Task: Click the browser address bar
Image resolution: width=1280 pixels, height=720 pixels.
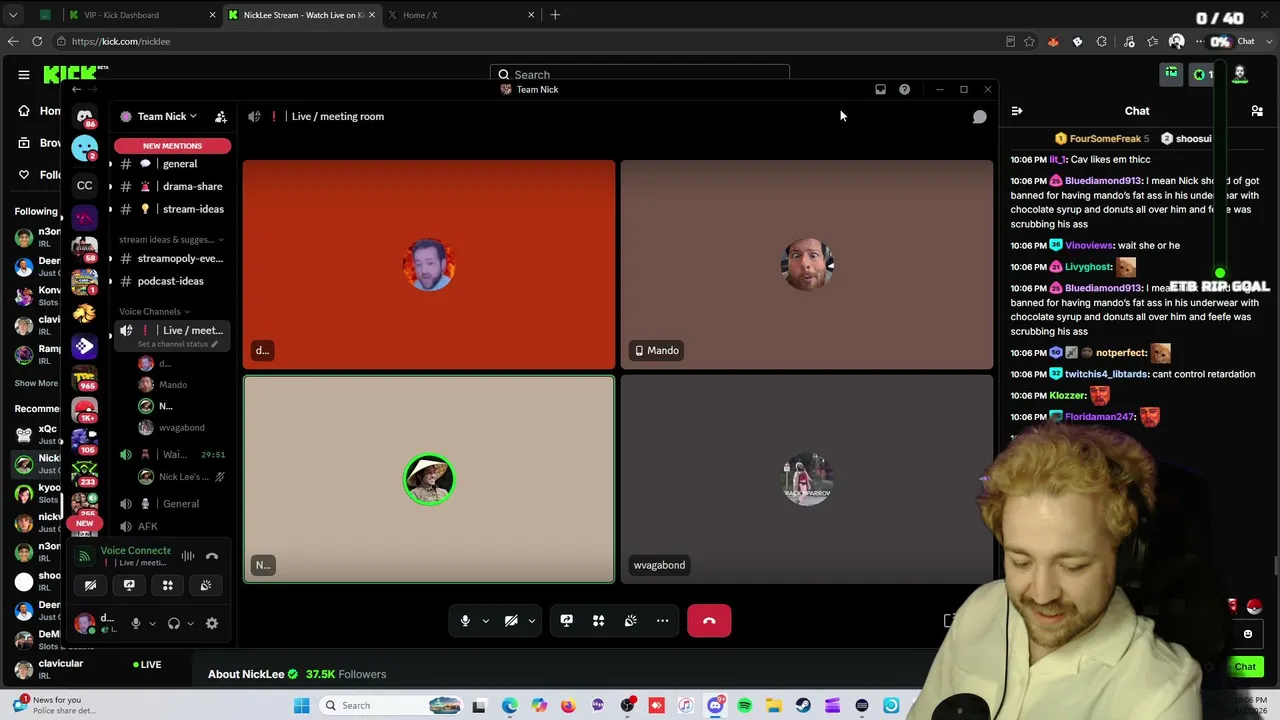Action: tap(530, 42)
